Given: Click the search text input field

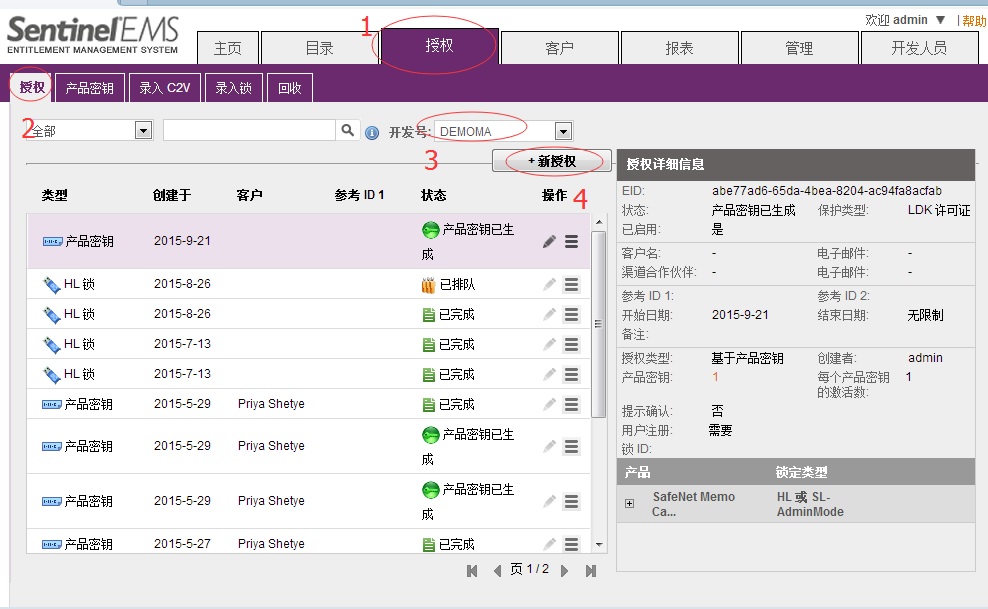Looking at the screenshot, I should click(x=249, y=131).
